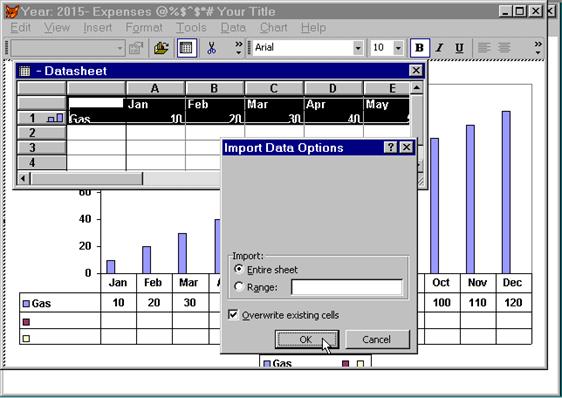Click the Dec bar in the chart
This screenshot has width=562, height=398.
506,192
